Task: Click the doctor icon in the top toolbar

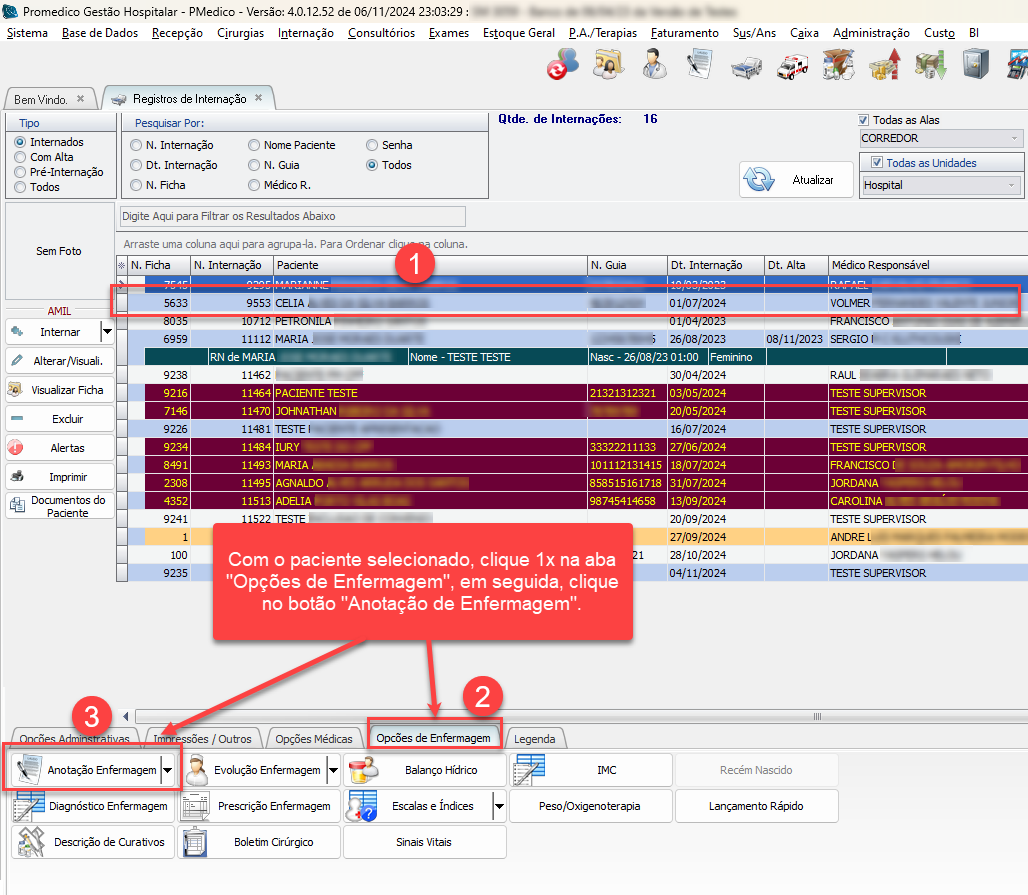Action: [655, 65]
